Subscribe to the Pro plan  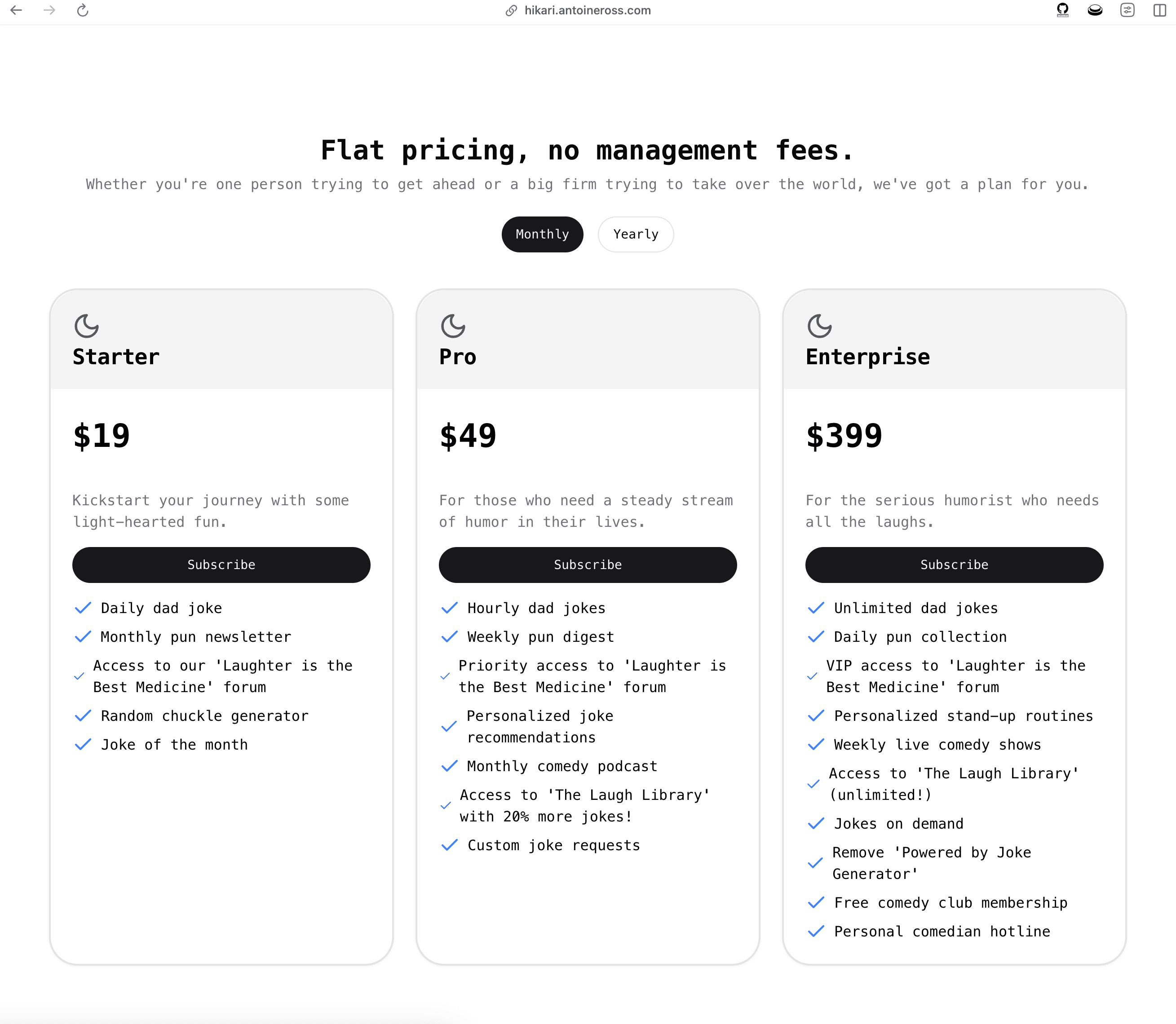click(588, 565)
